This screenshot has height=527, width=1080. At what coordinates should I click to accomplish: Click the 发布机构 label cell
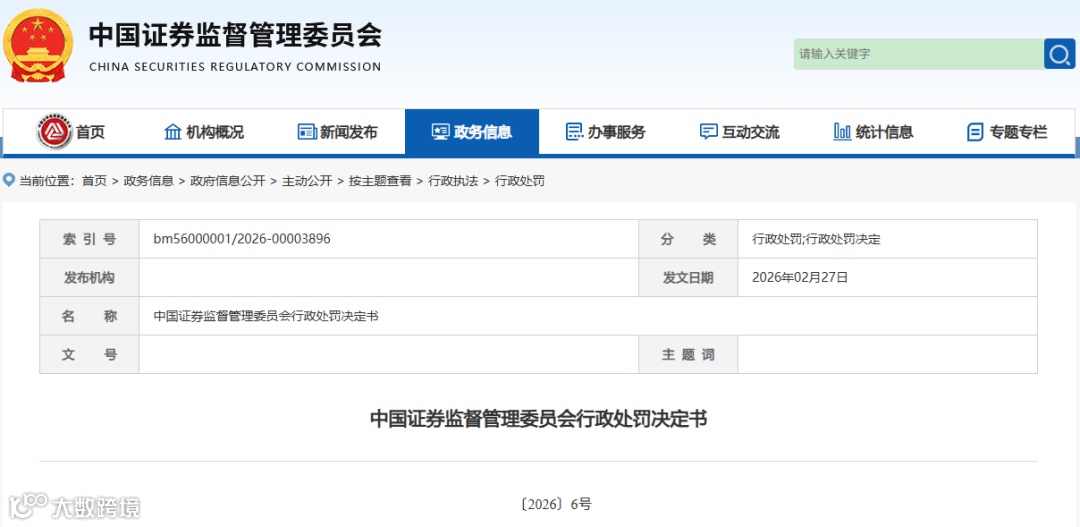pos(90,278)
